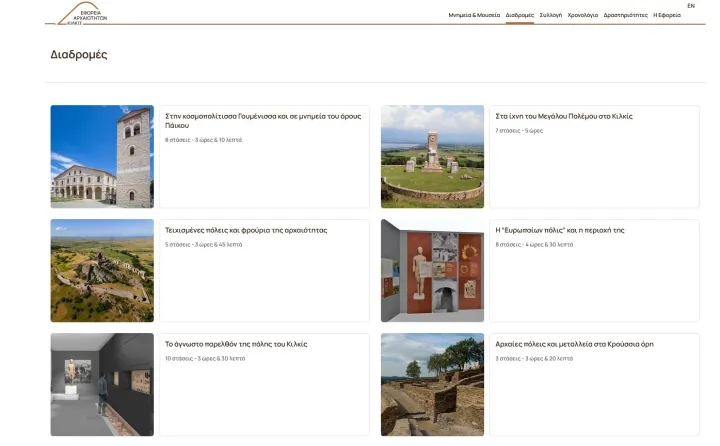Open the museum exhibit statue thumbnail
Viewport: 720px width, 446px height.
click(432, 270)
